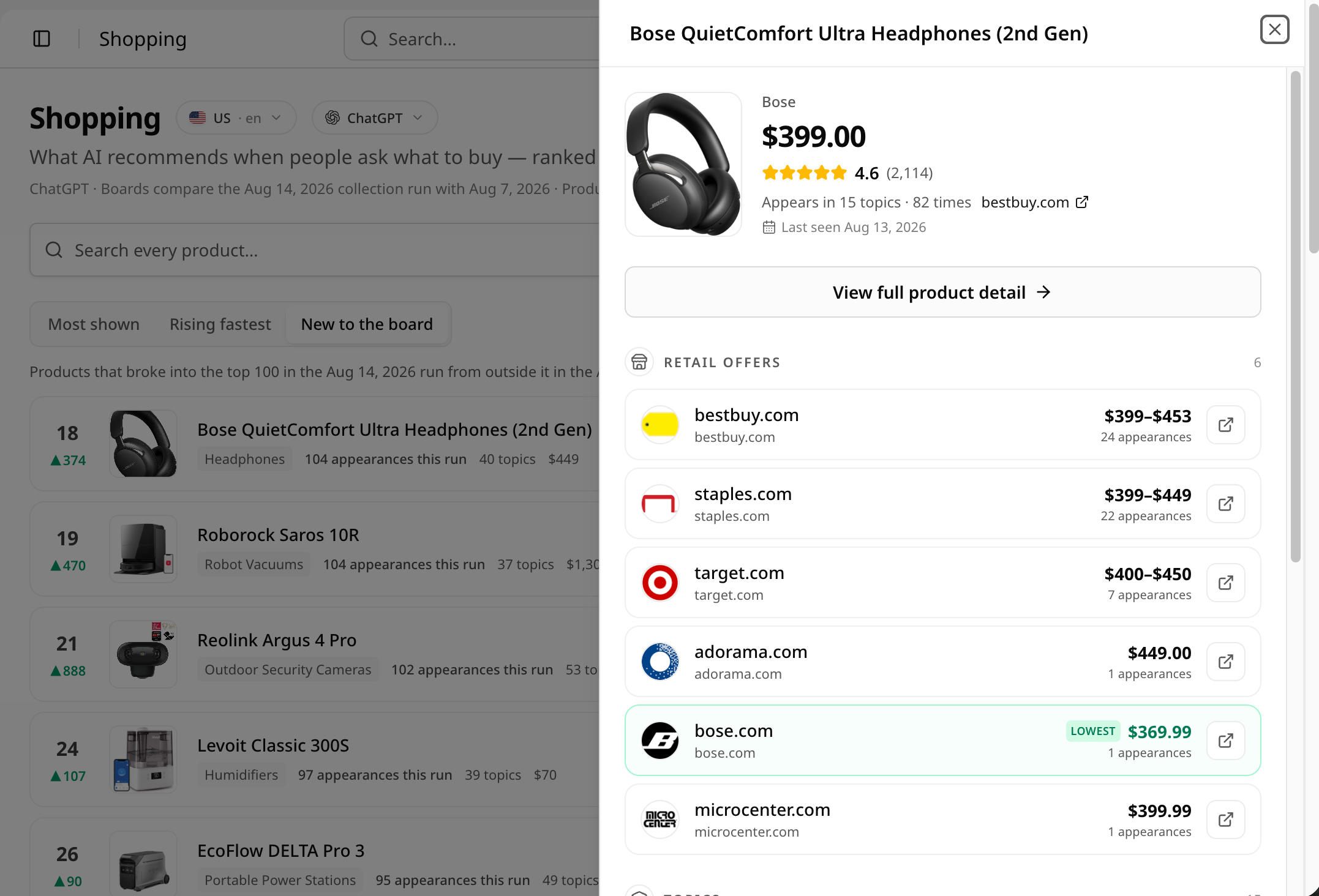Viewport: 1319px width, 896px height.
Task: Click the Retail Offers store icon
Action: (639, 362)
